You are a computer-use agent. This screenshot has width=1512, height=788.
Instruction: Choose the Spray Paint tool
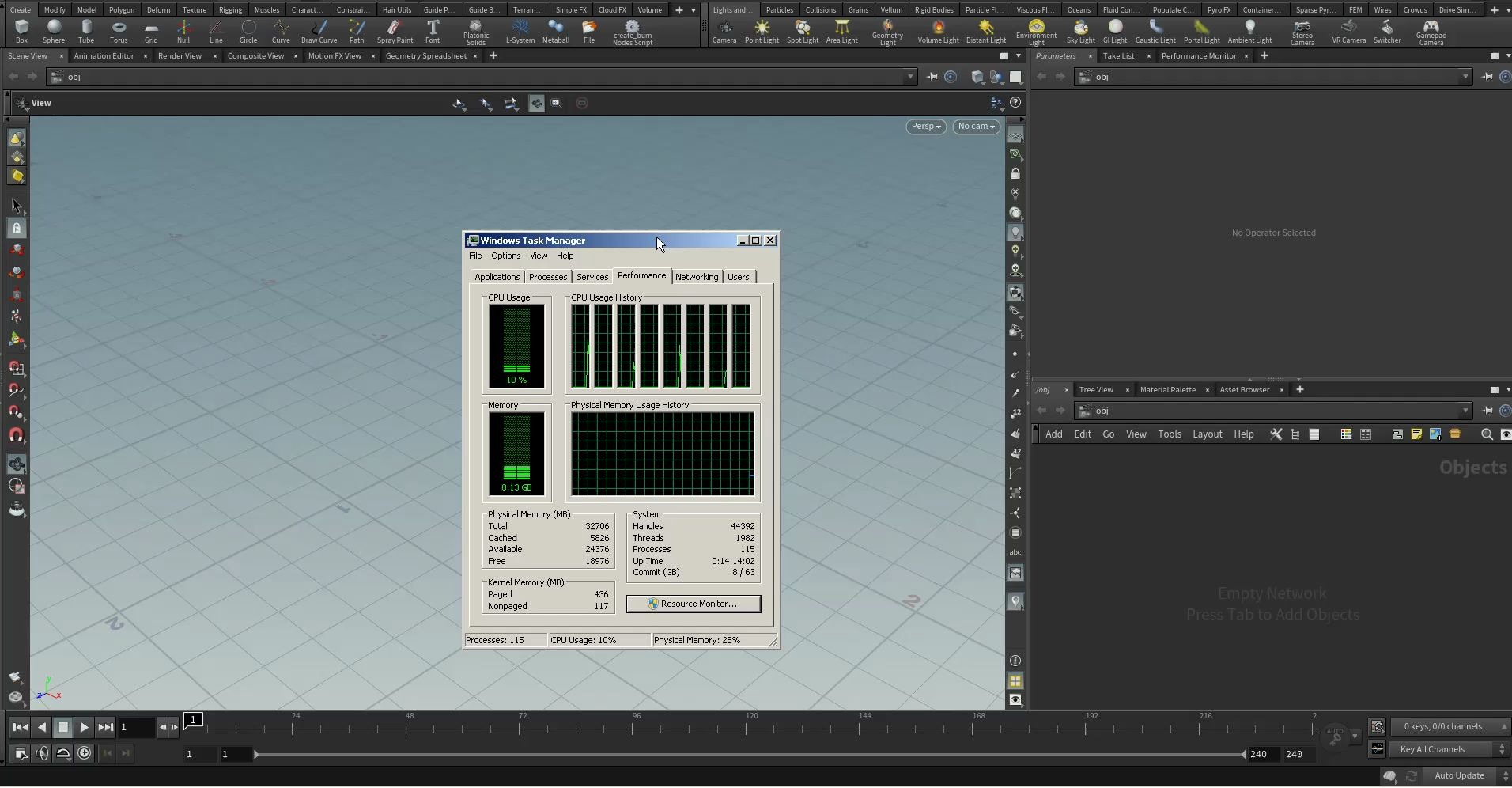pyautogui.click(x=395, y=32)
